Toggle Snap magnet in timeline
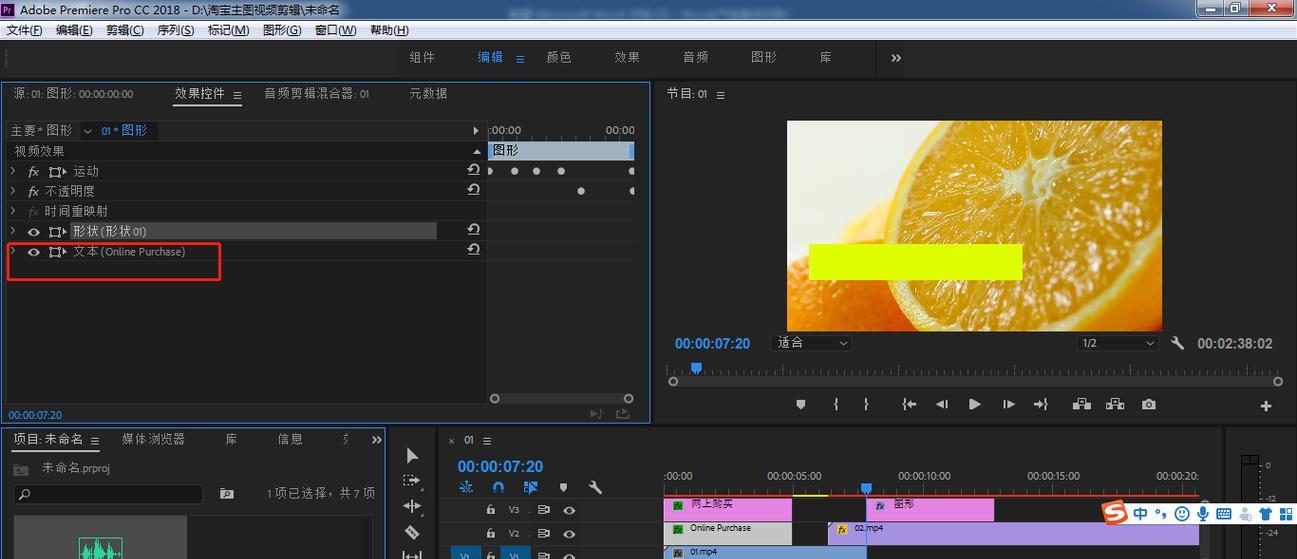The height and width of the screenshot is (559, 1297). [x=498, y=488]
